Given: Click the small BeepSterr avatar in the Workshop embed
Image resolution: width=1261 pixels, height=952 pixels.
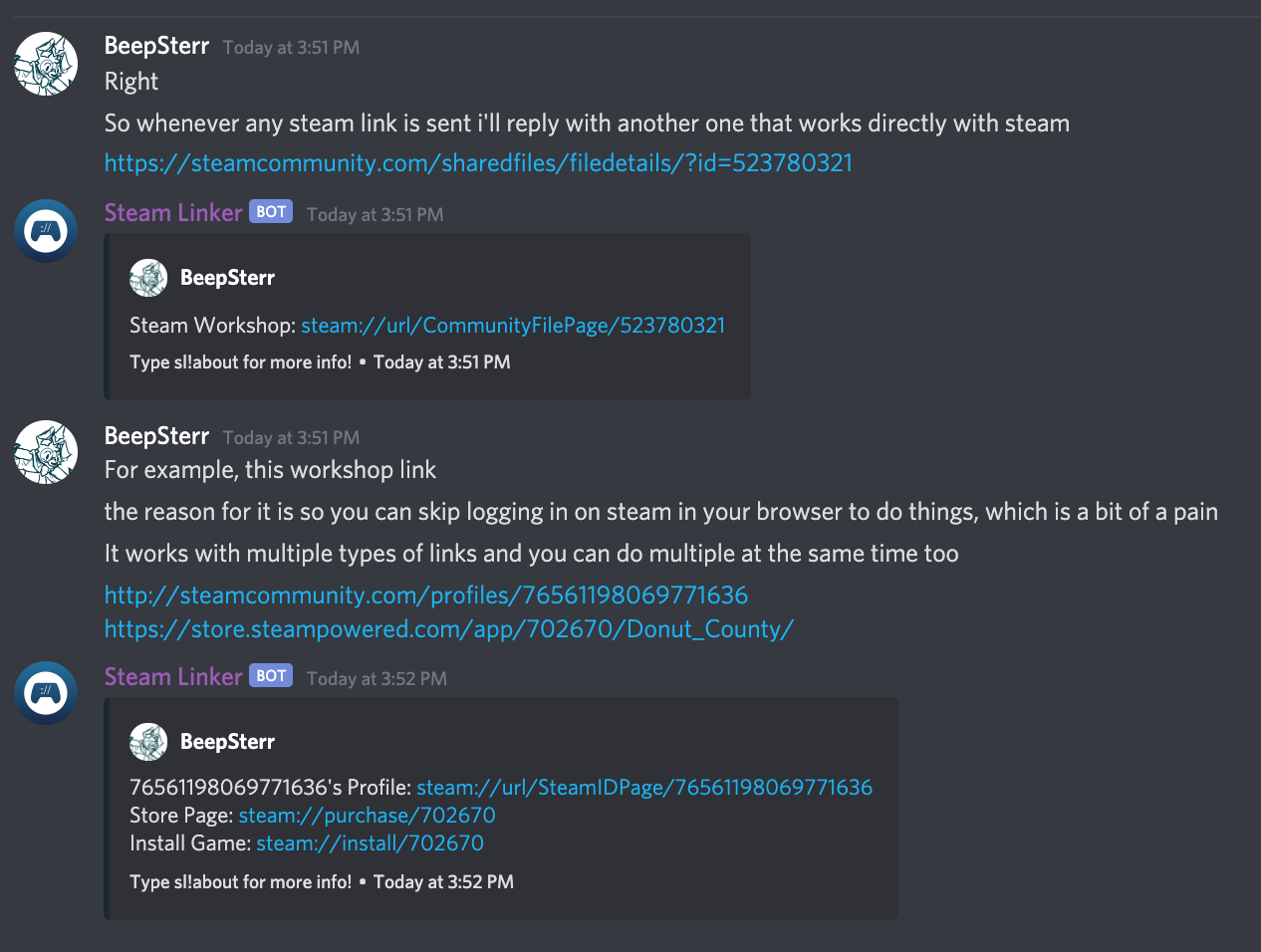Looking at the screenshot, I should click(x=148, y=278).
